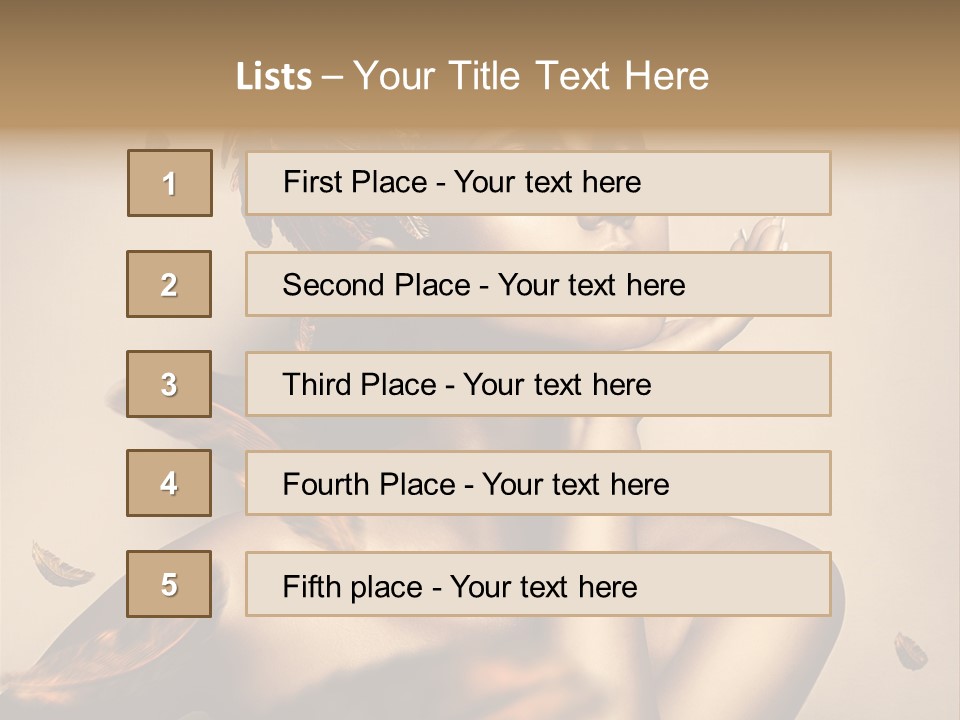Click the bold word Lists in title
The image size is (960, 720).
[274, 77]
